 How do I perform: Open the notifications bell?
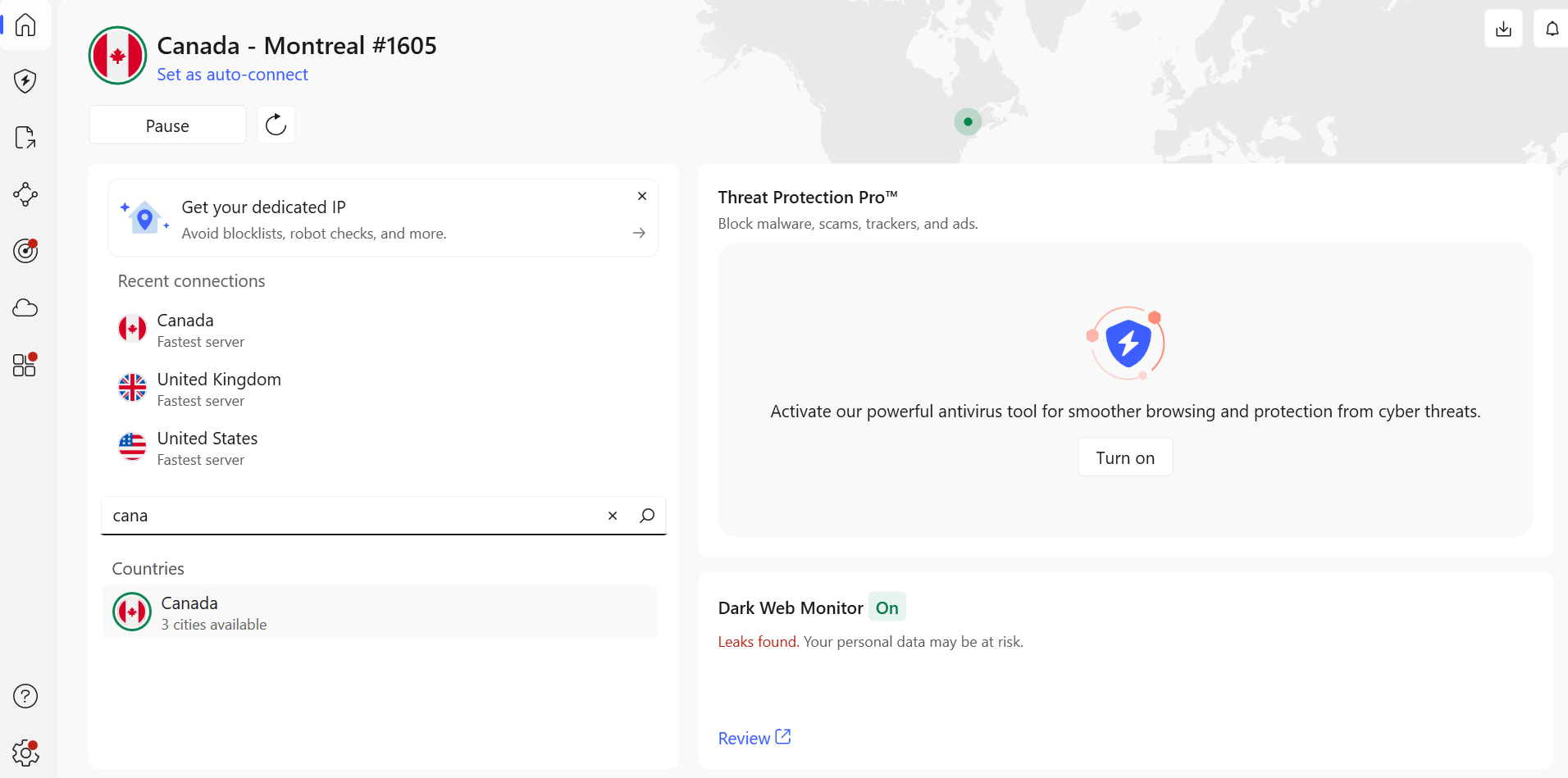(1552, 30)
